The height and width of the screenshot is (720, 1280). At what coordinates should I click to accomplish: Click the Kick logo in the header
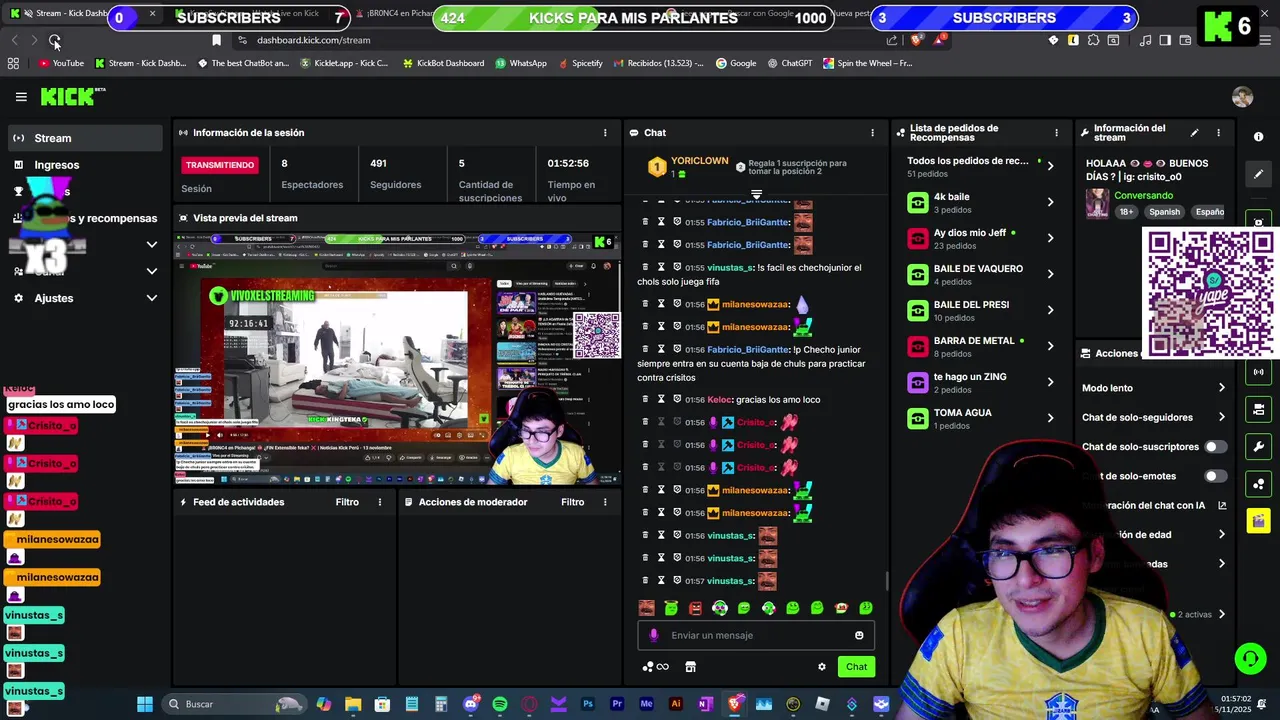(72, 96)
